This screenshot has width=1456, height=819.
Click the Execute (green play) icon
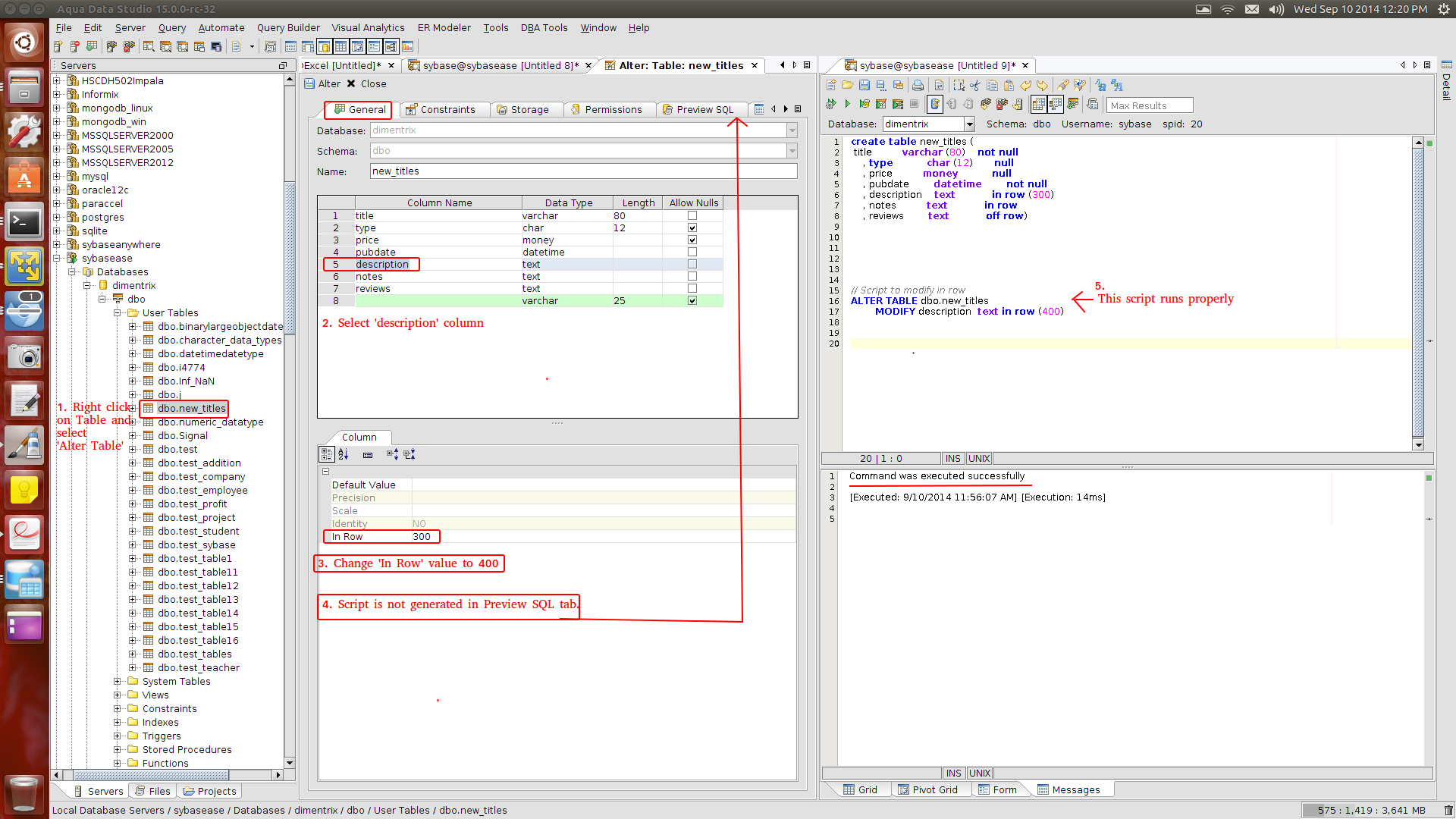[848, 104]
